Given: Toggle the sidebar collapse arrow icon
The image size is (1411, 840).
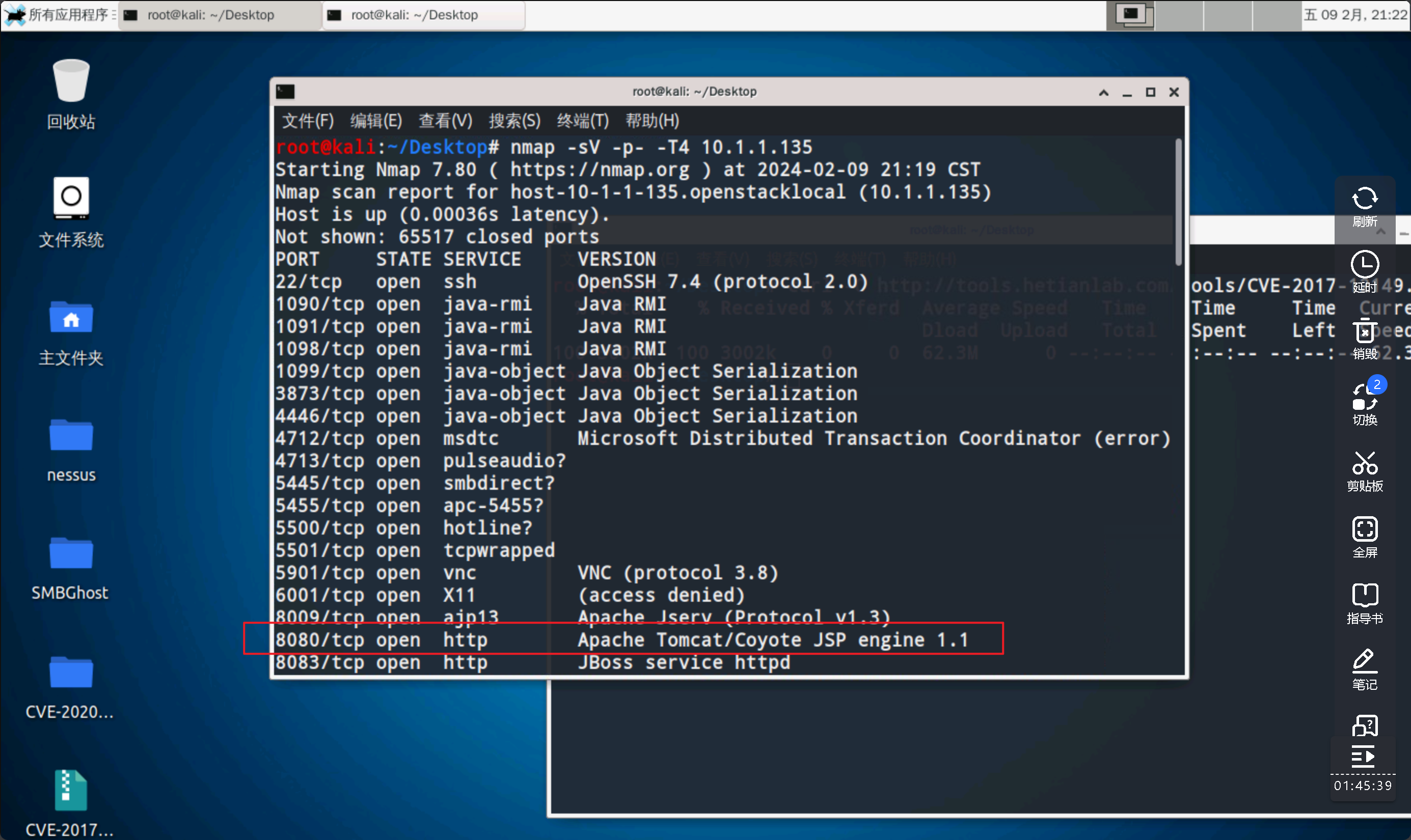Looking at the screenshot, I should [1363, 756].
